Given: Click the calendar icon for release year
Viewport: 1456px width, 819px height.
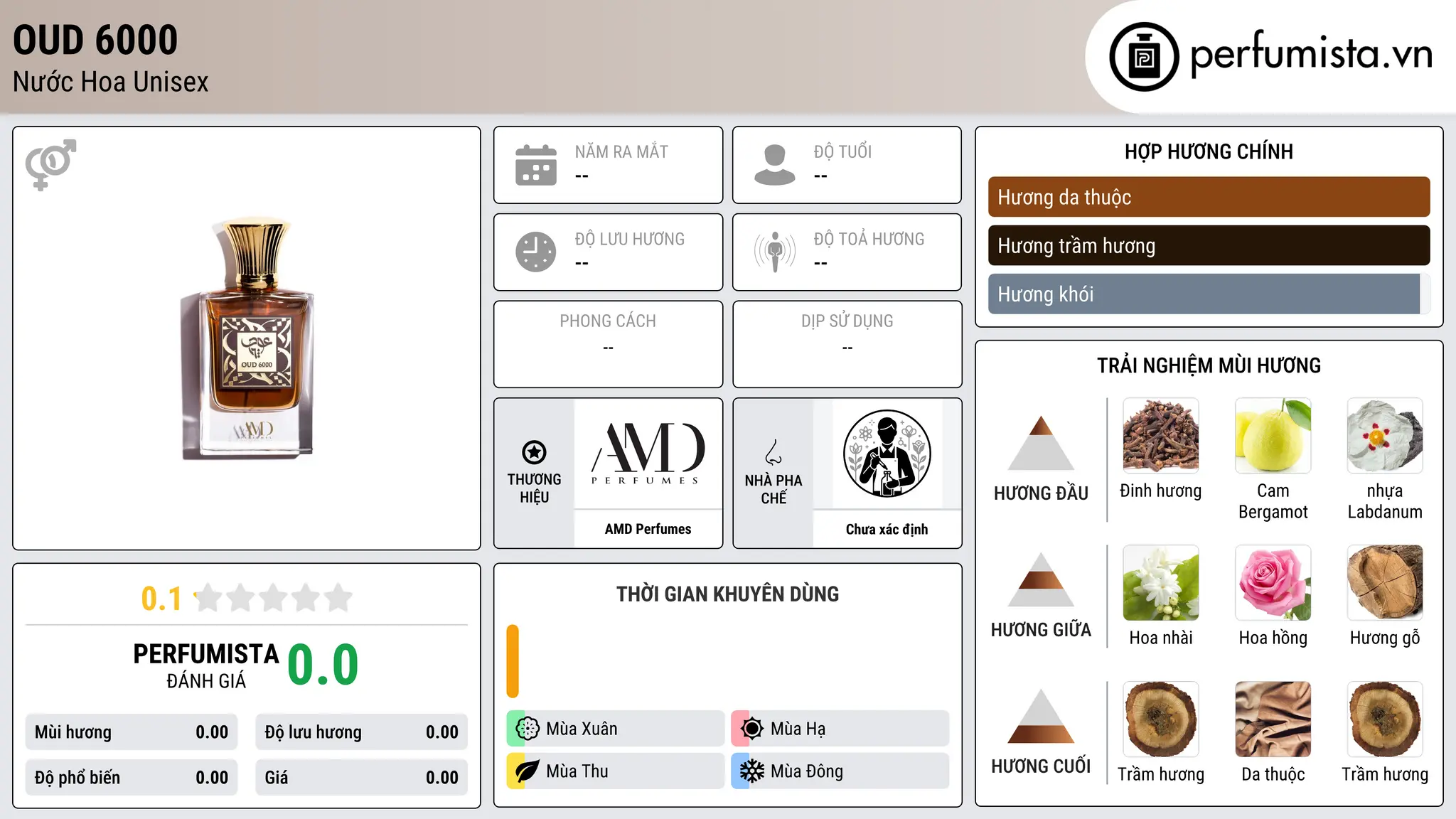Looking at the screenshot, I should (536, 165).
